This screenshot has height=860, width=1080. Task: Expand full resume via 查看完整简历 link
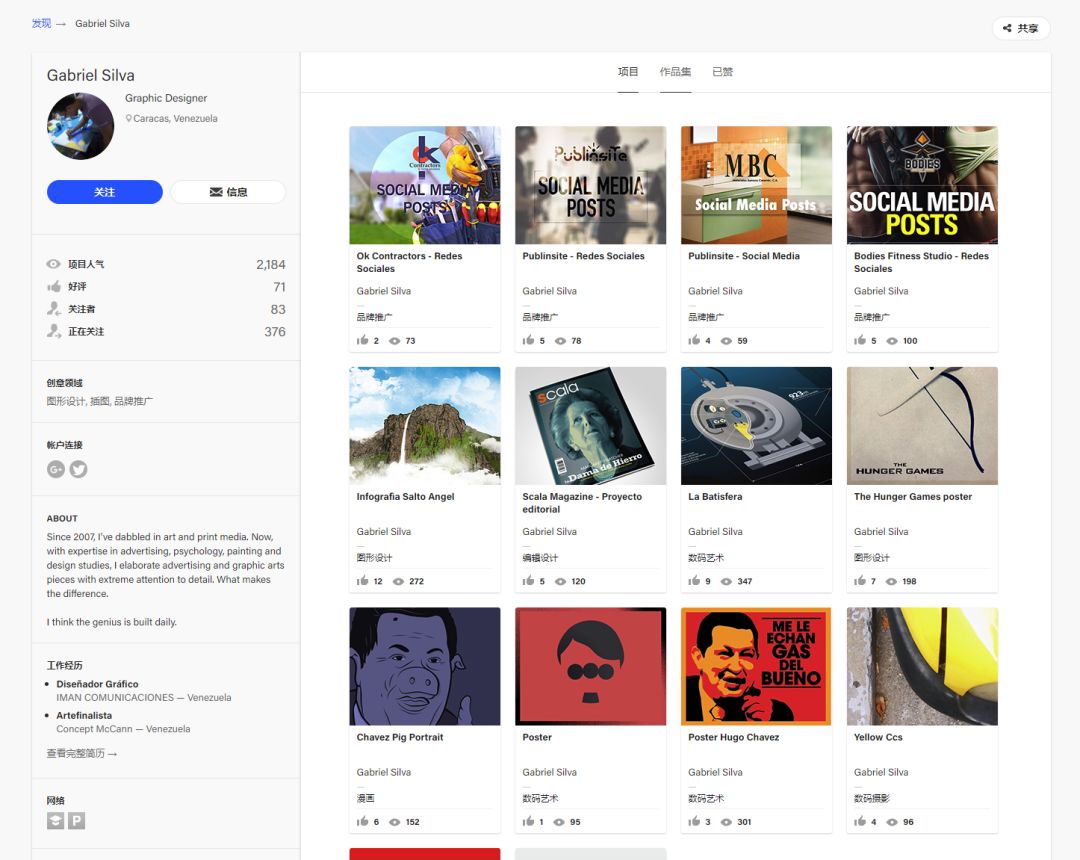81,753
